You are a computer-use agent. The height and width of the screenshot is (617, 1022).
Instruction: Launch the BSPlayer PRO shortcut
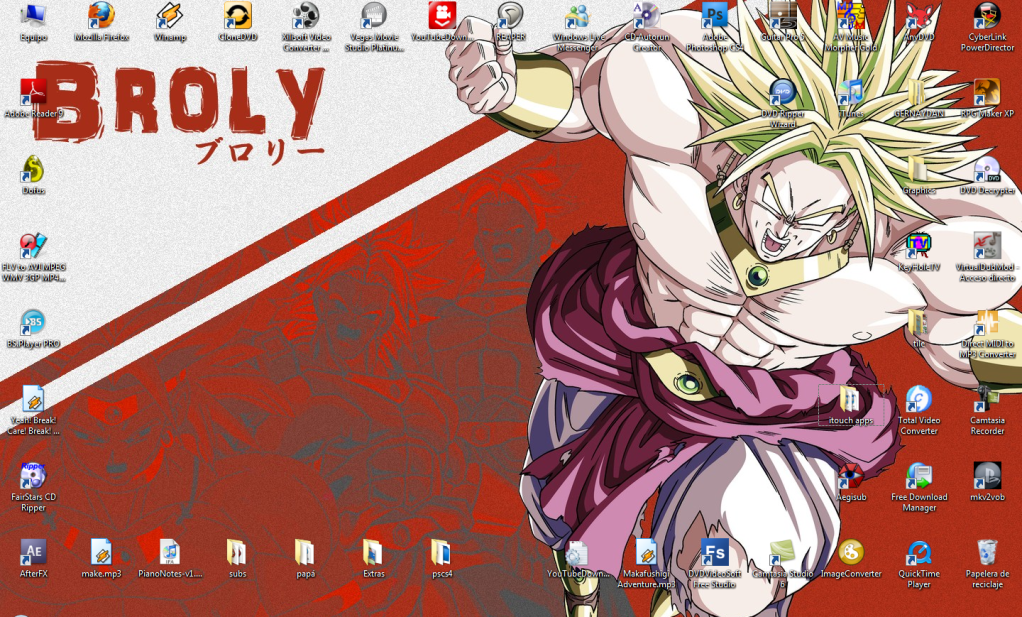click(34, 323)
